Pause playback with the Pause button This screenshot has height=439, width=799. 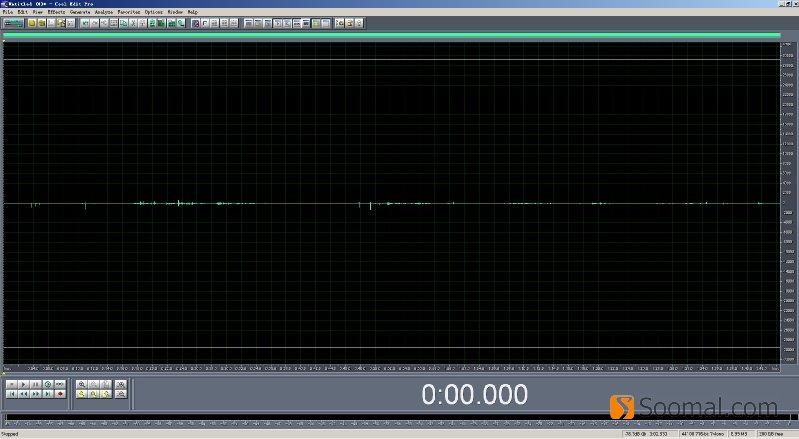tap(36, 385)
